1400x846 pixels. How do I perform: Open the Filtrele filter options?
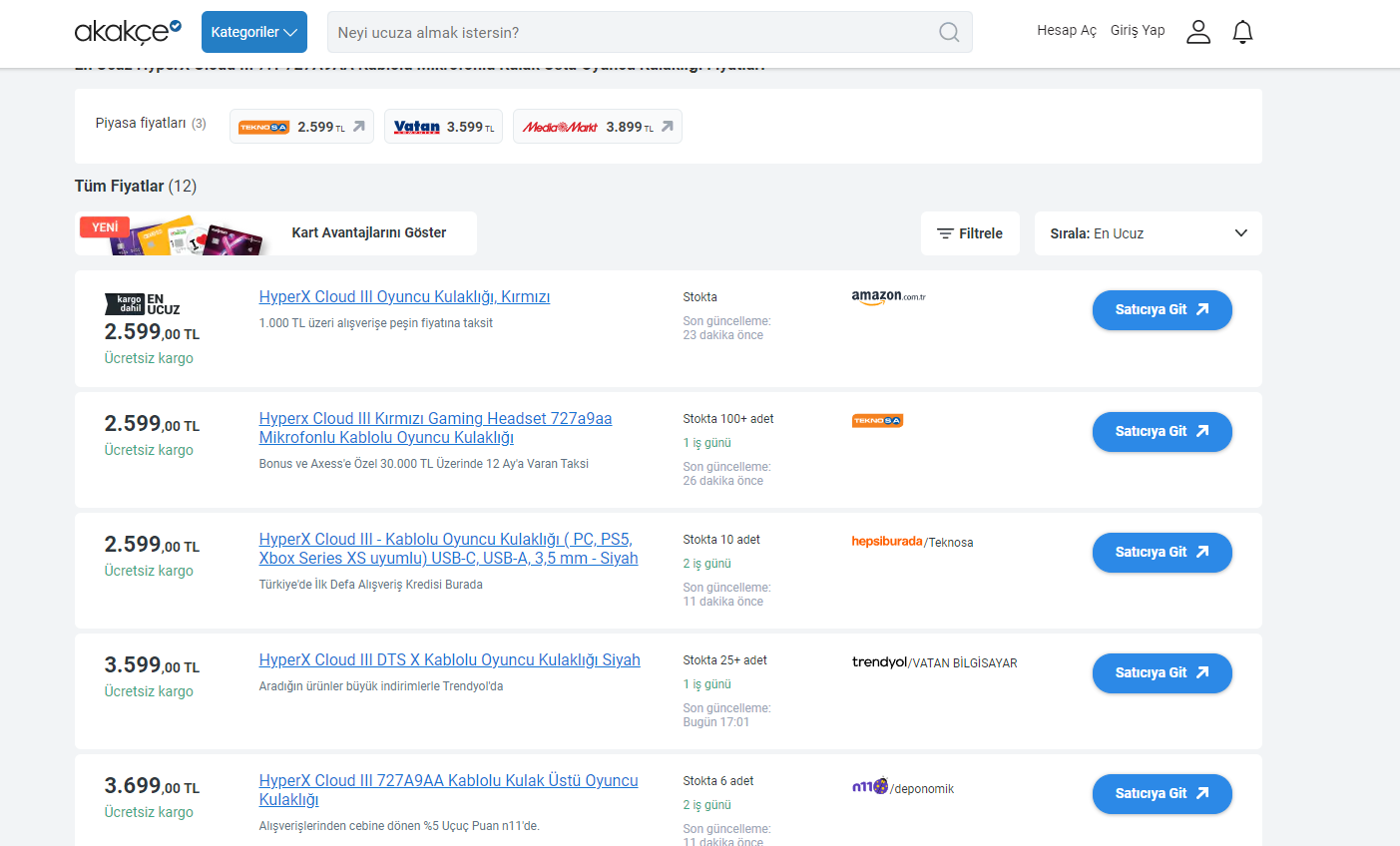tap(970, 233)
